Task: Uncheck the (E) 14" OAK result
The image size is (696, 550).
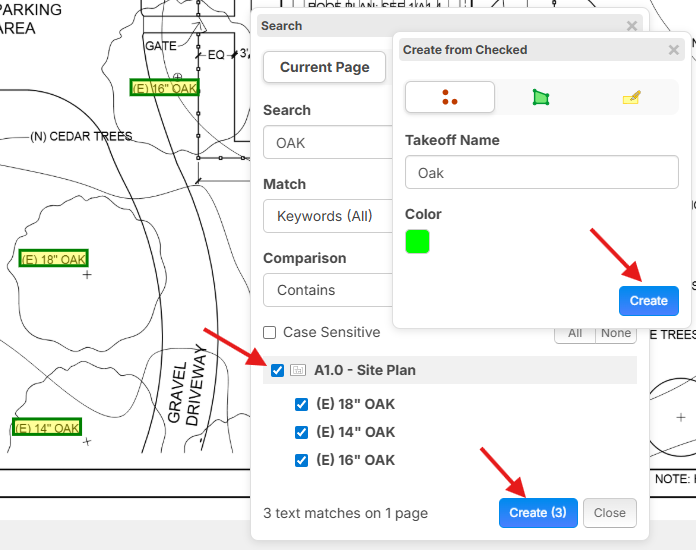Action: 301,432
